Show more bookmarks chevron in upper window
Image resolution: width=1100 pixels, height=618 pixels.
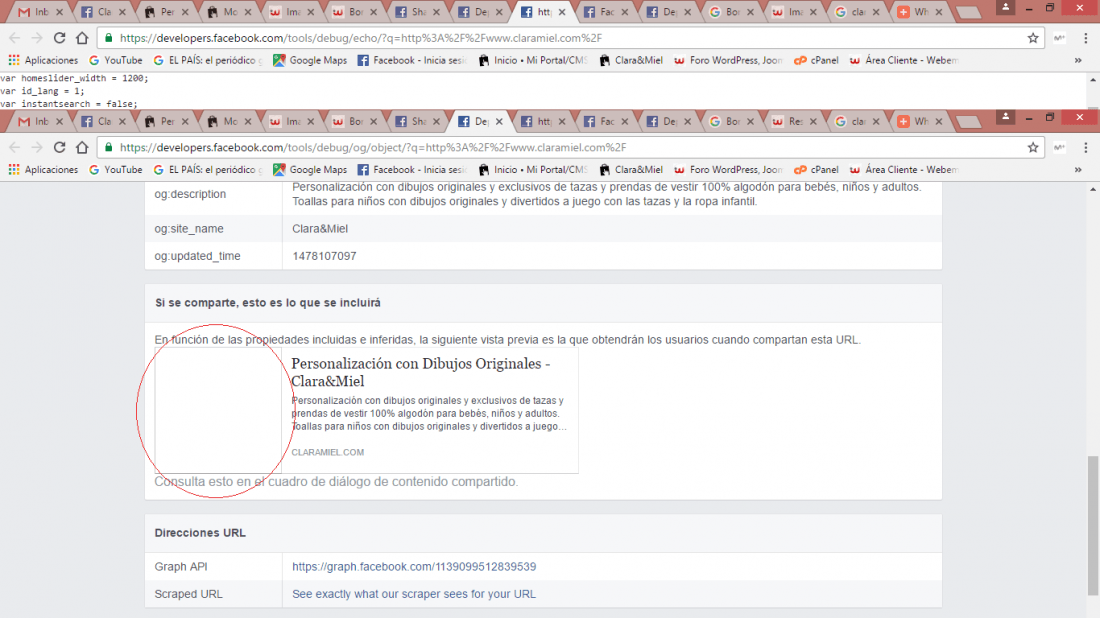[1078, 60]
